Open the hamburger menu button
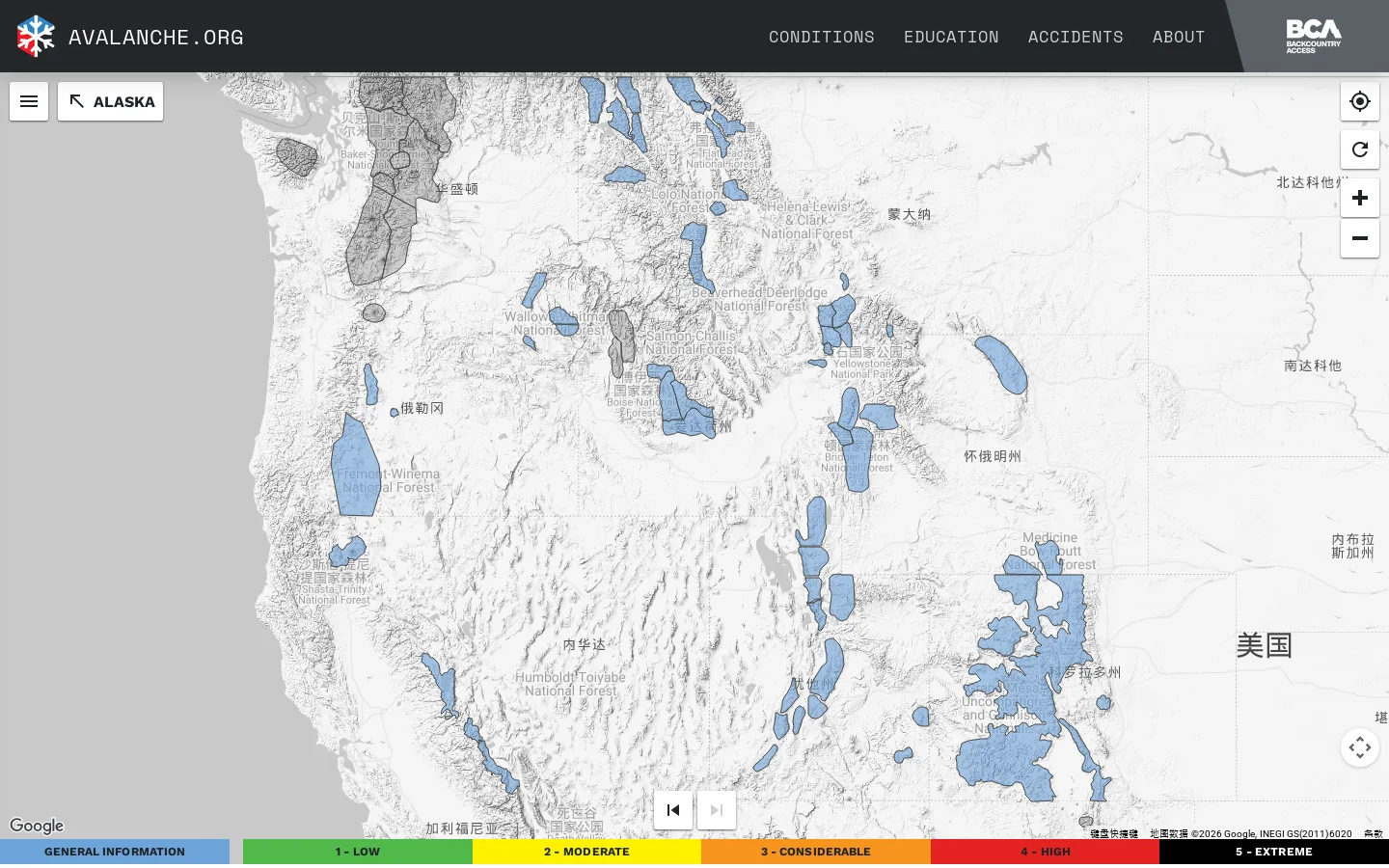 [29, 101]
